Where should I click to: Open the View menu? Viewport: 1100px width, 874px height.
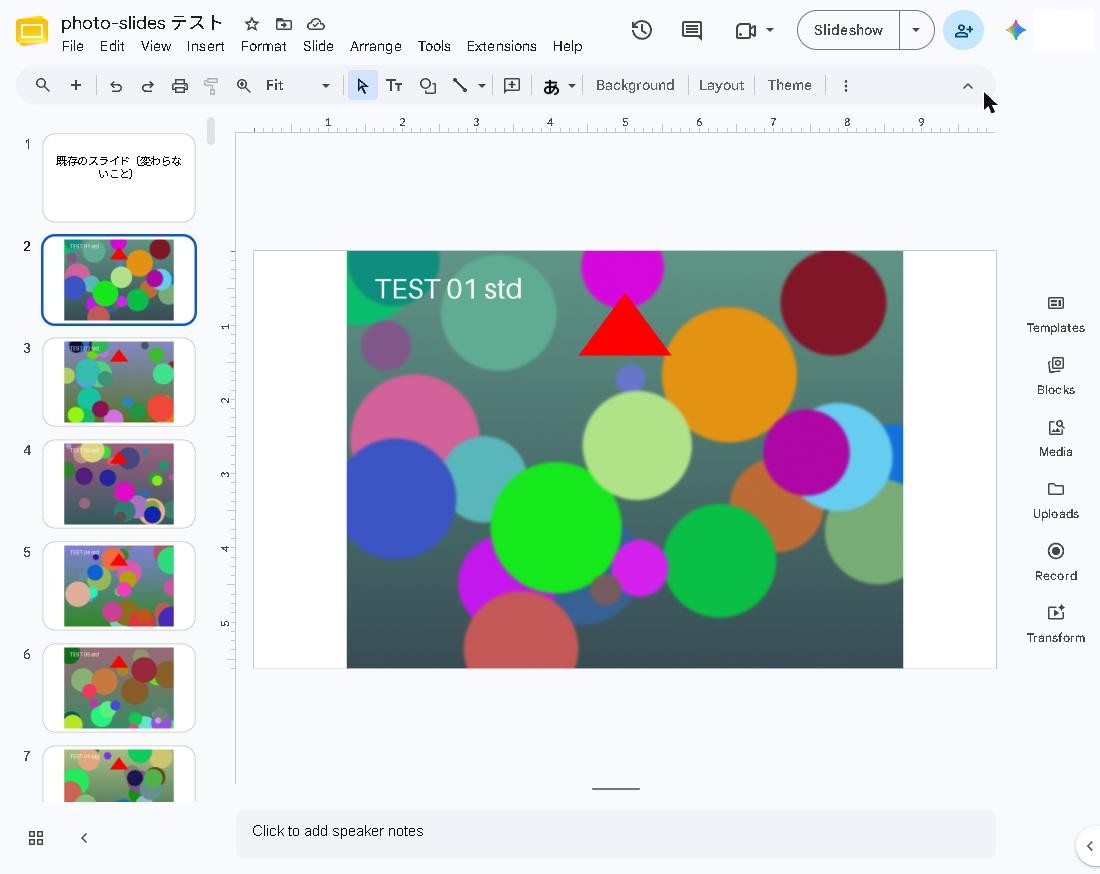(x=156, y=46)
